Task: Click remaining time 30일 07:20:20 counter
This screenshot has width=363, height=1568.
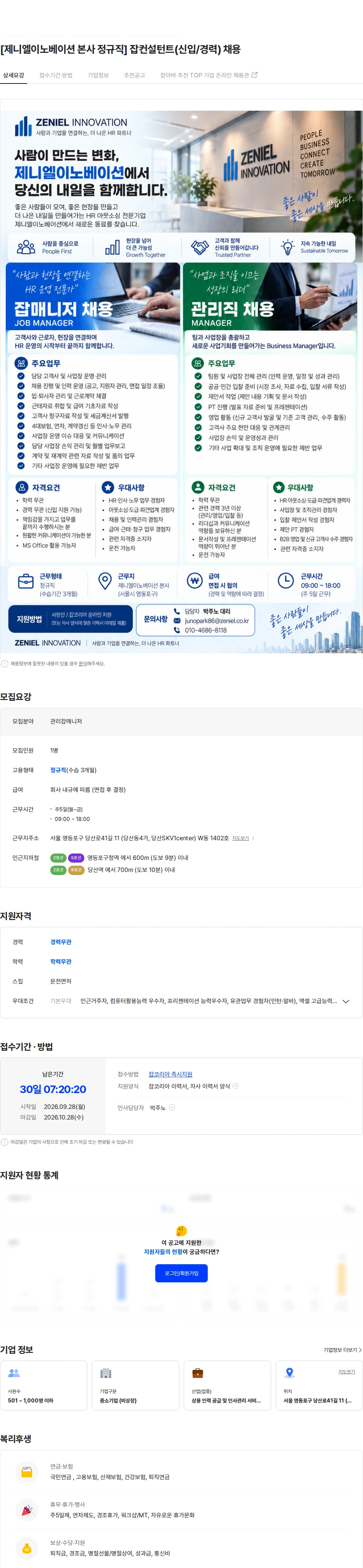Action: coord(53,1090)
